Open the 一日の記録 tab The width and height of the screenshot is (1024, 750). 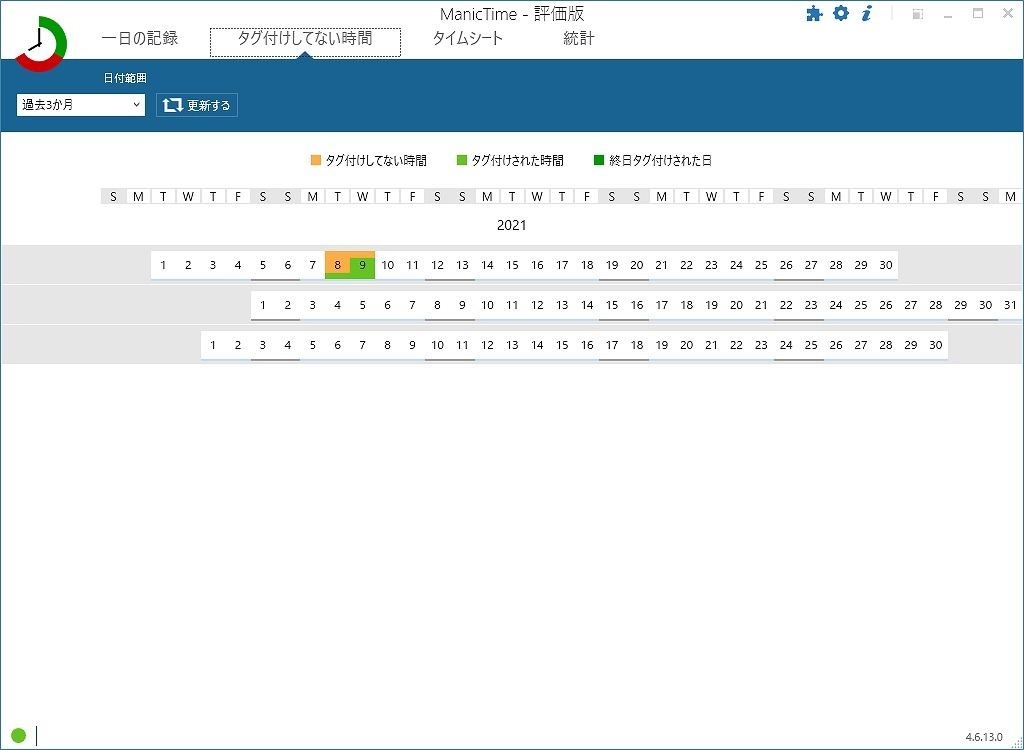coord(140,39)
